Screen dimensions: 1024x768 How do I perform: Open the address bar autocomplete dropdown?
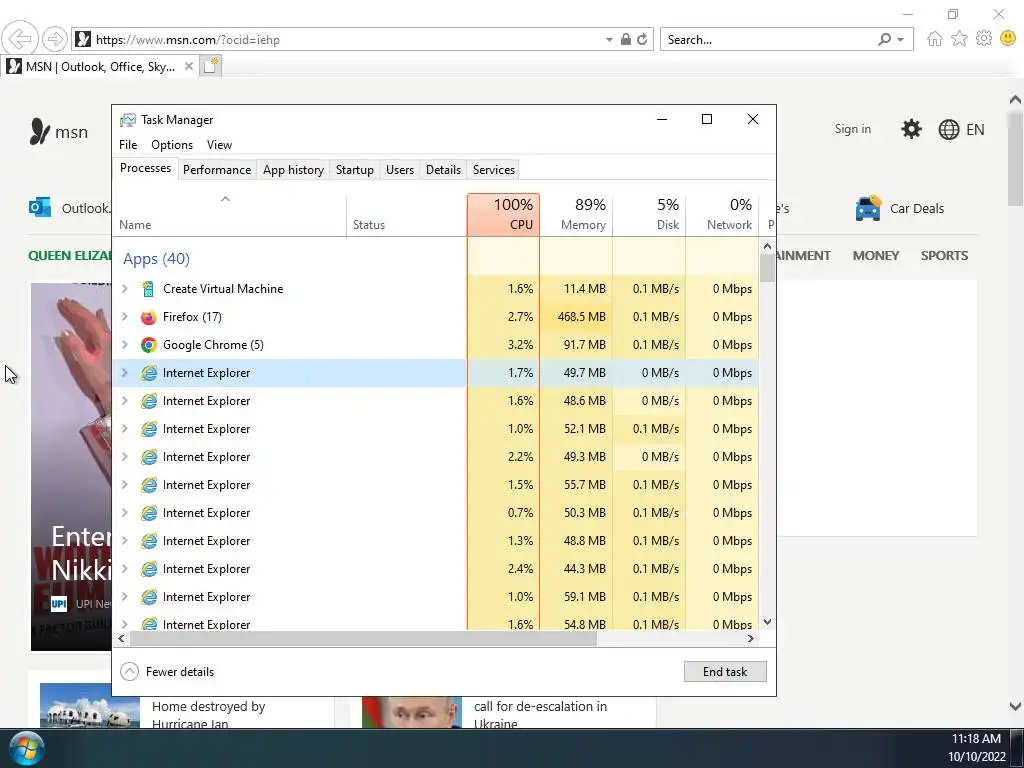pyautogui.click(x=609, y=39)
